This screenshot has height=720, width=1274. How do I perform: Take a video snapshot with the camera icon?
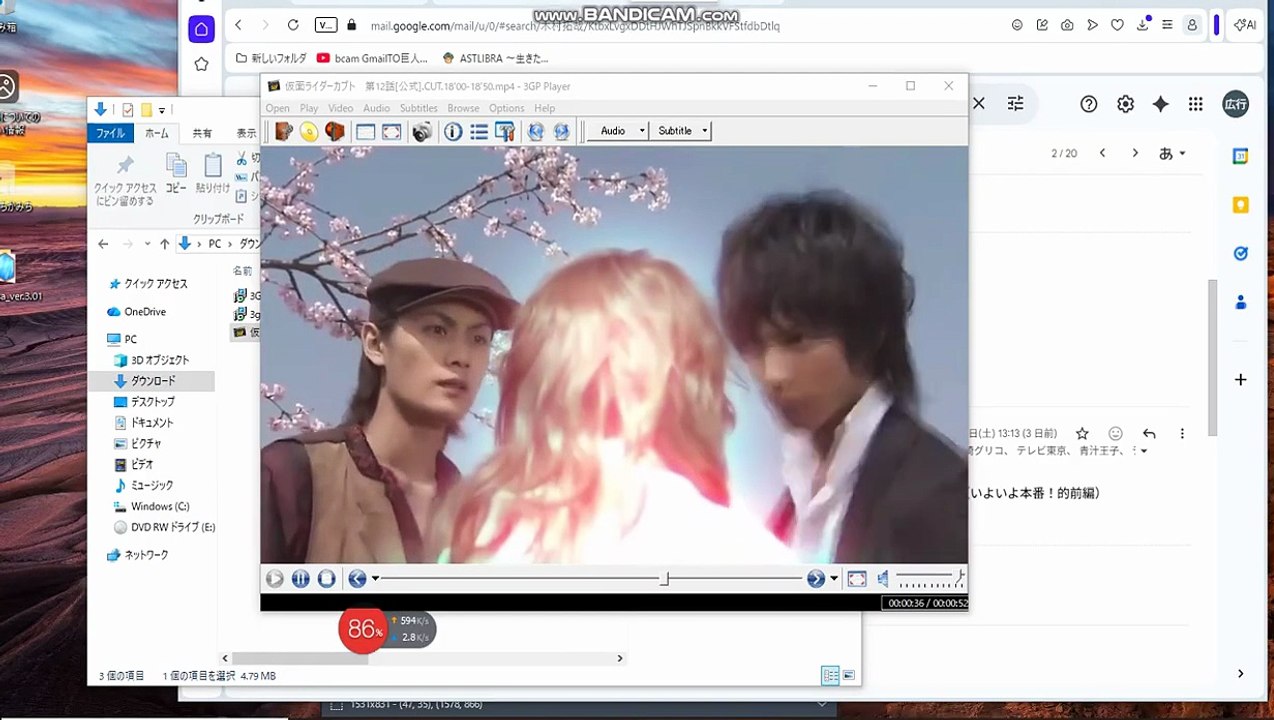pyautogui.click(x=422, y=131)
